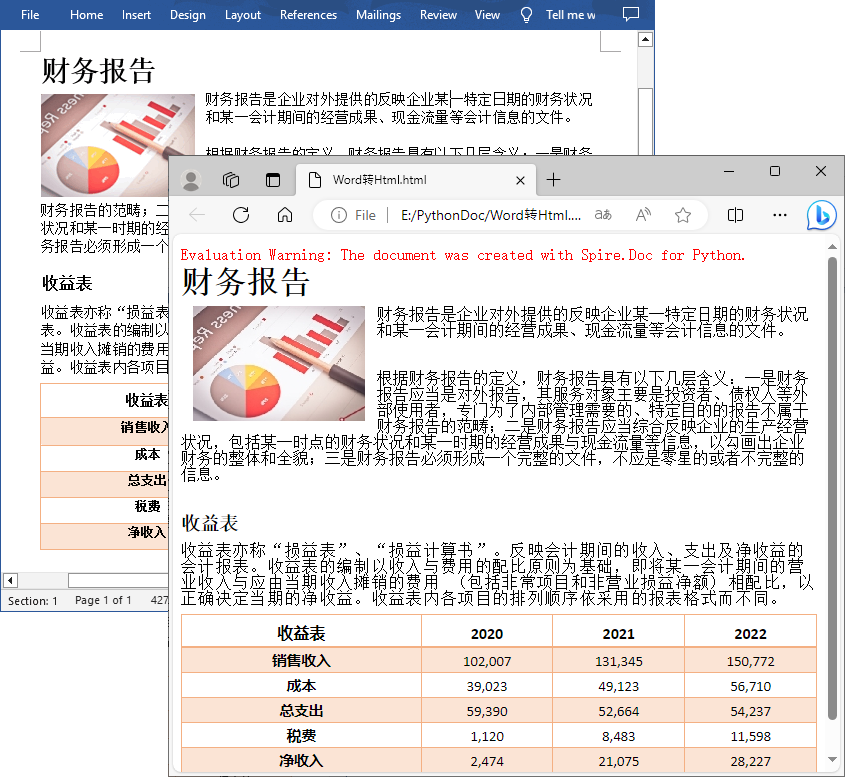Go to Edge home page icon

pos(285,215)
